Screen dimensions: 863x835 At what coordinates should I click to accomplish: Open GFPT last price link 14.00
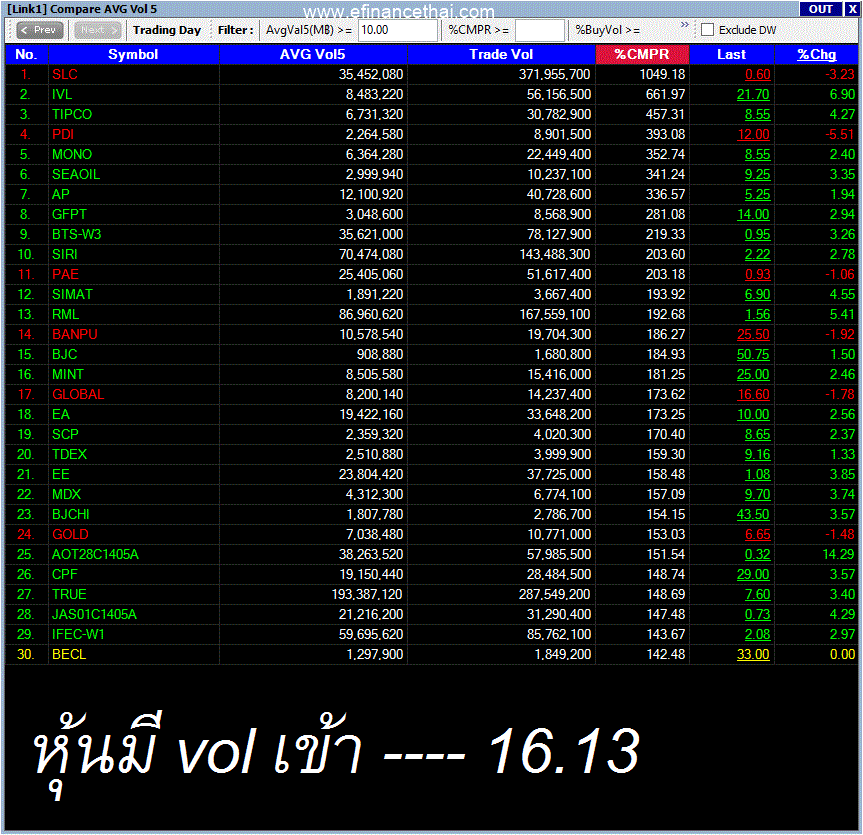753,215
